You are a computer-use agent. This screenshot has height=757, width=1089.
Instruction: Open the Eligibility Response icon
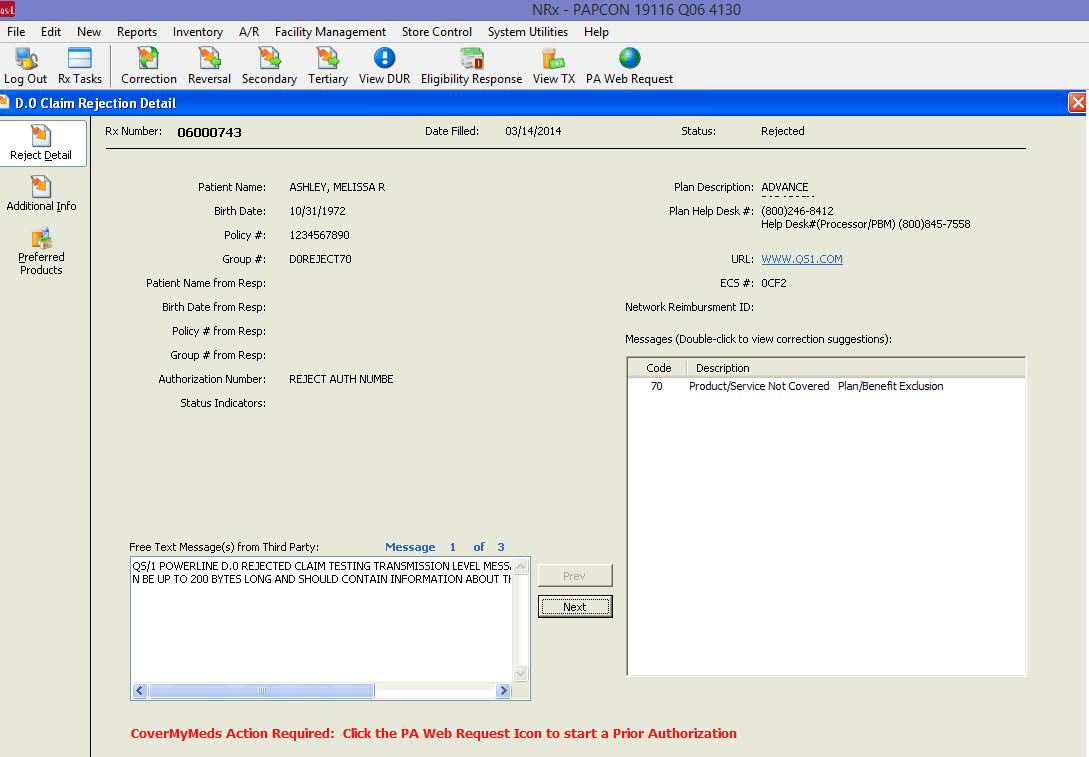pyautogui.click(x=471, y=66)
